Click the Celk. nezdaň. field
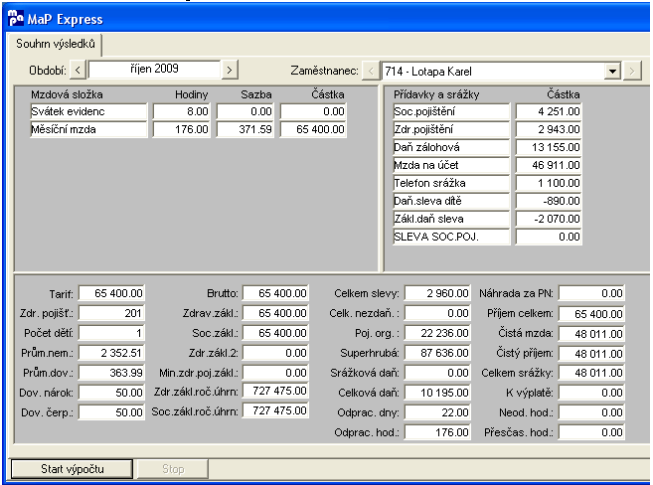 (437, 313)
